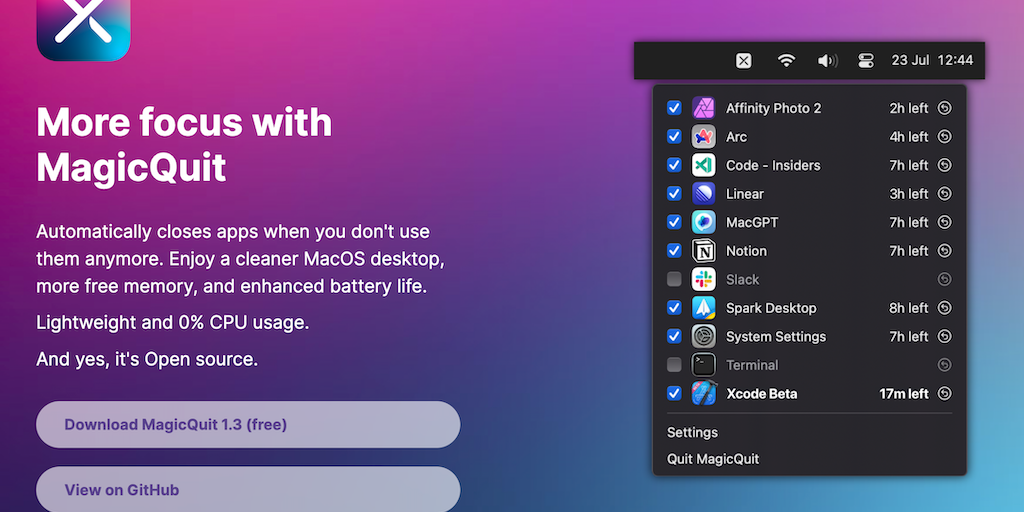Uncheck the Affinity Photo 2 checkbox
This screenshot has height=512, width=1024.
(x=674, y=108)
